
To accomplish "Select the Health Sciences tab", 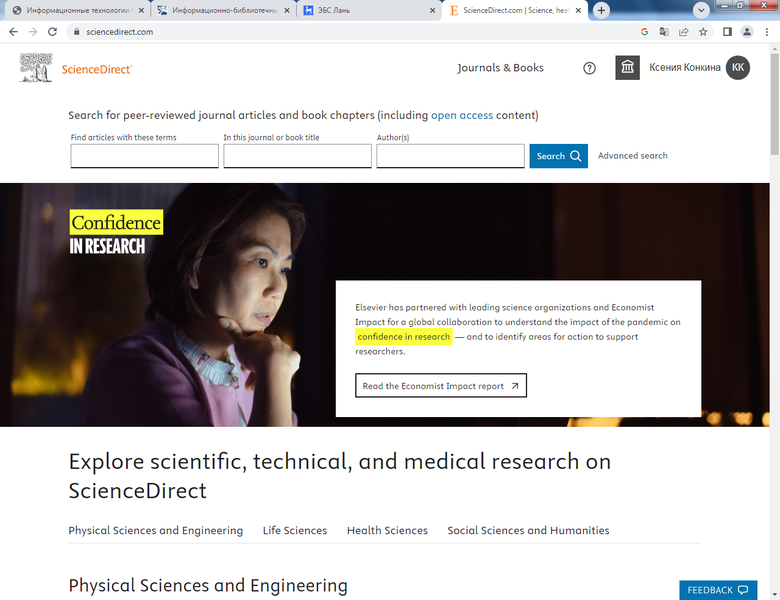I will point(388,530).
